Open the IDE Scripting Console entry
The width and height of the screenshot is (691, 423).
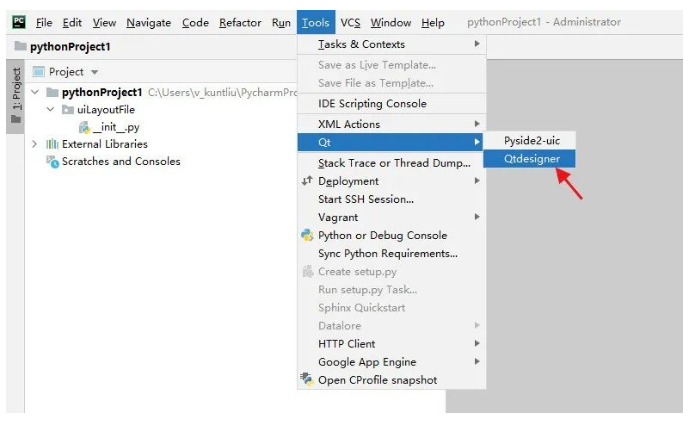click(392, 104)
